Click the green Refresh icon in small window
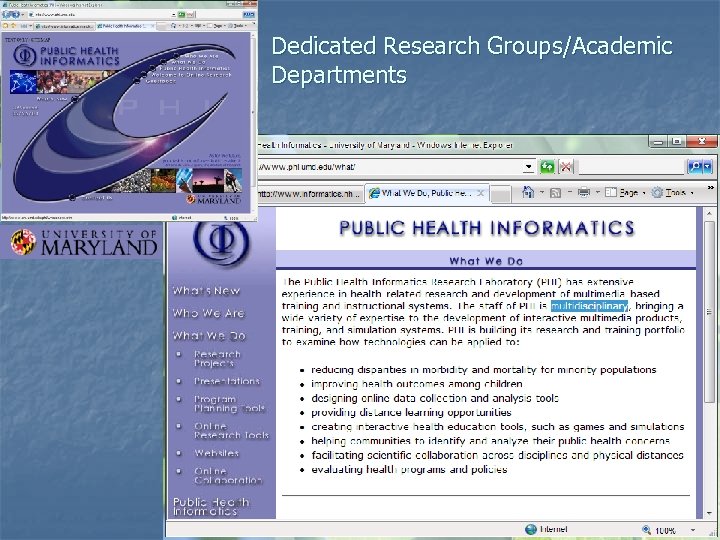 click(181, 15)
